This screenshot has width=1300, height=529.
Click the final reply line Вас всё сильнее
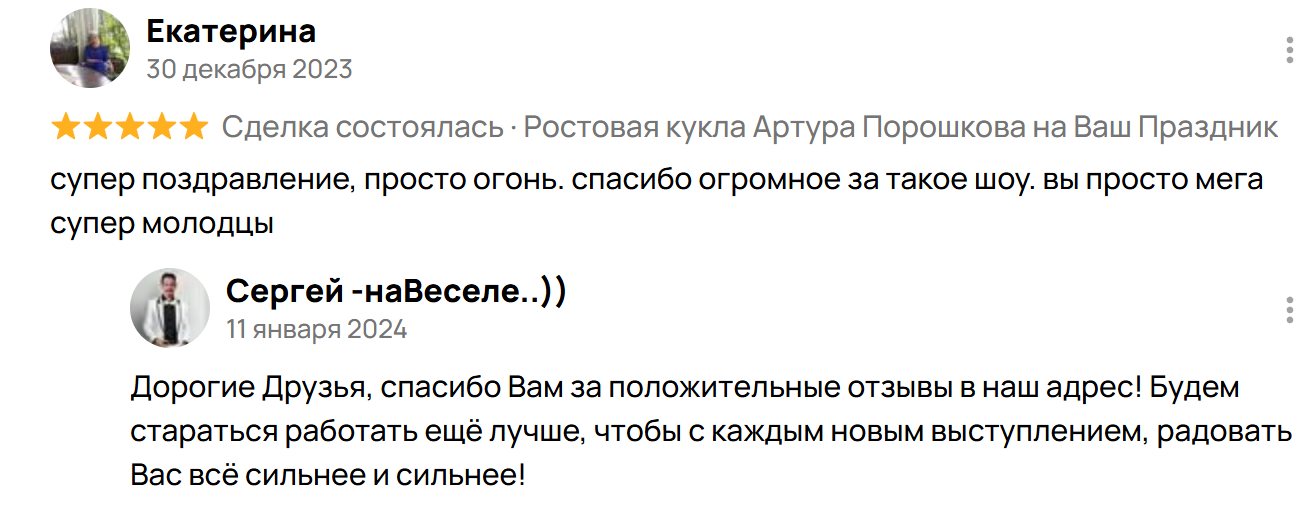327,474
